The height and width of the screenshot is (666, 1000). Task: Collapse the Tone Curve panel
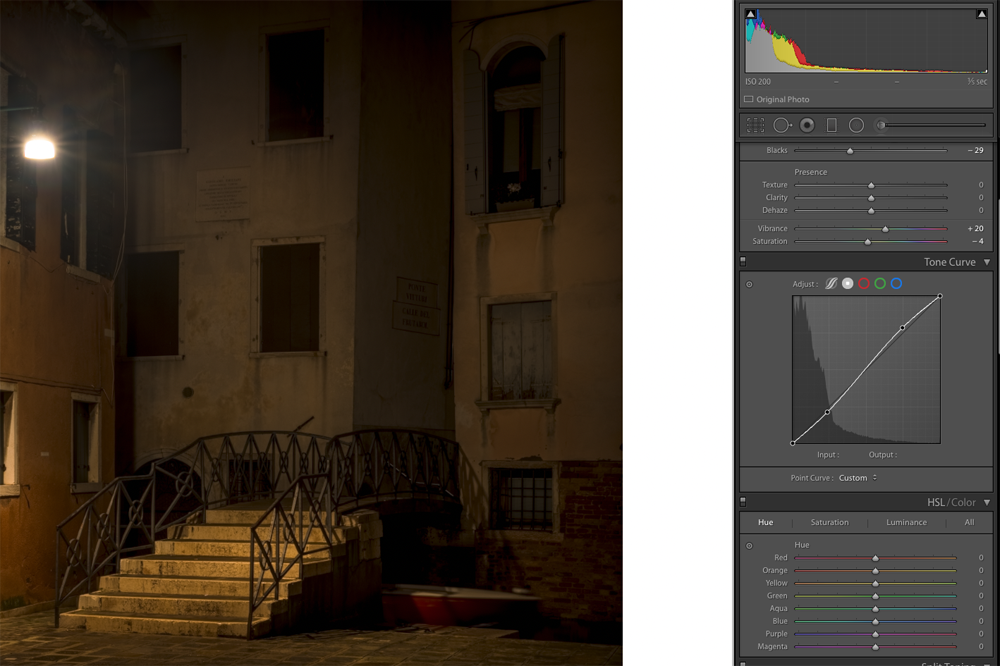987,262
